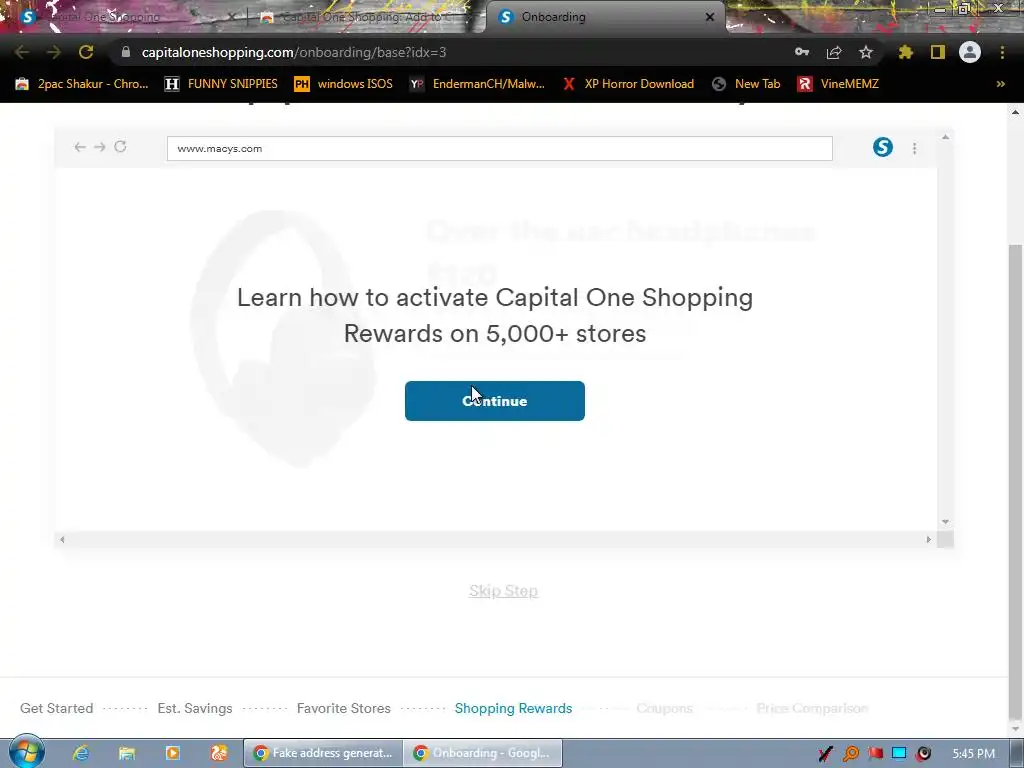The width and height of the screenshot is (1024, 768).
Task: Click the Continue button
Action: coord(494,400)
